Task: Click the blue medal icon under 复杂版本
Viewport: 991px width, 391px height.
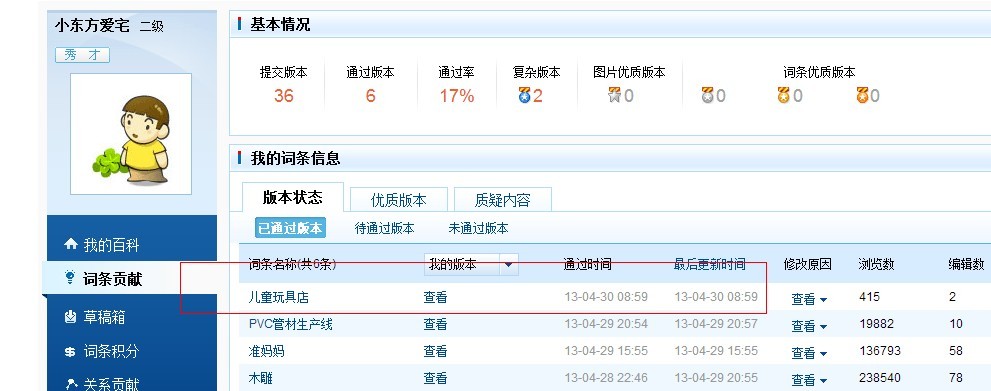Action: 524,95
